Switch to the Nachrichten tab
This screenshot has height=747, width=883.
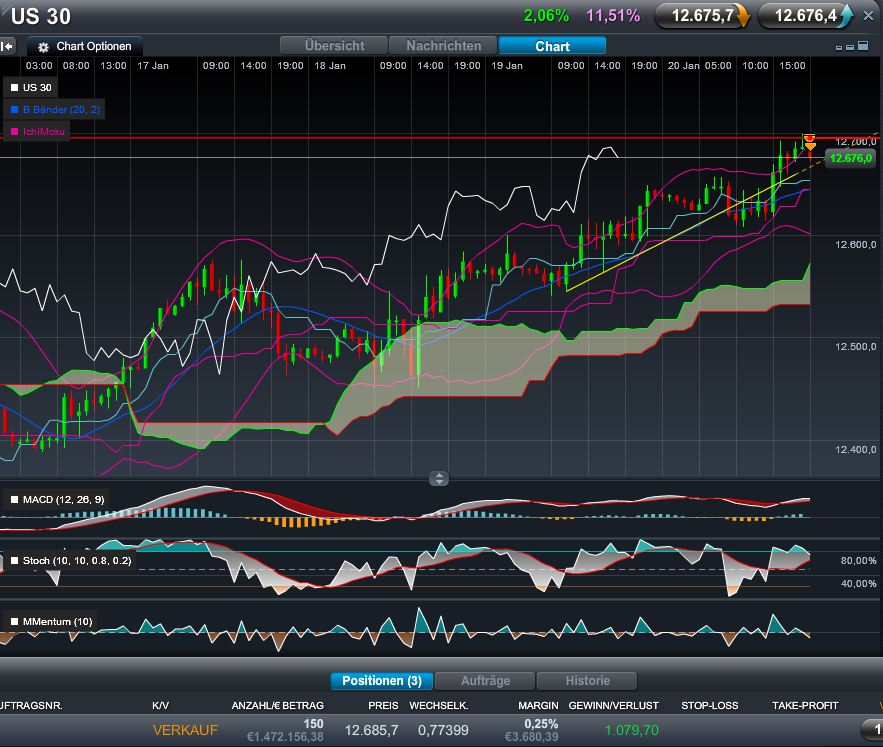click(441, 45)
